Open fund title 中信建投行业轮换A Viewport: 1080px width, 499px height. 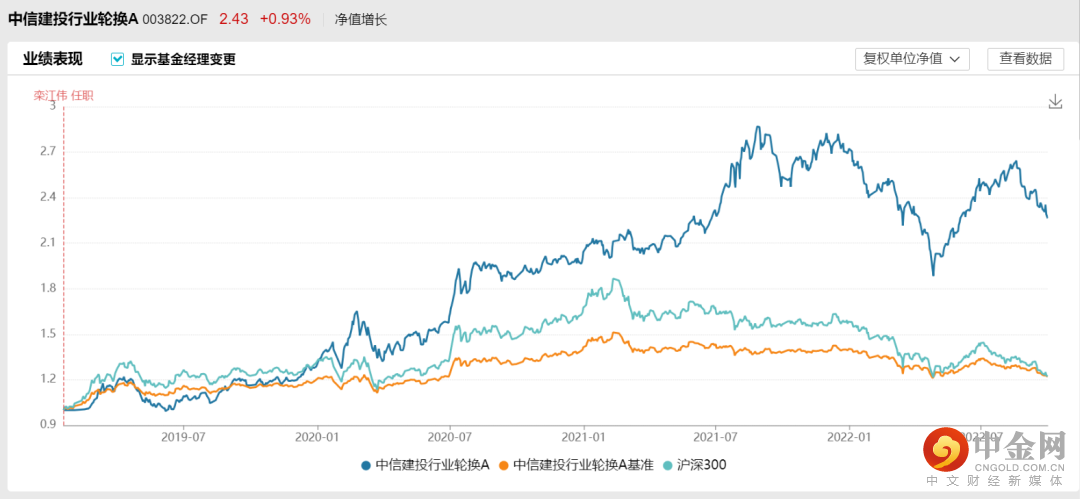tap(73, 19)
